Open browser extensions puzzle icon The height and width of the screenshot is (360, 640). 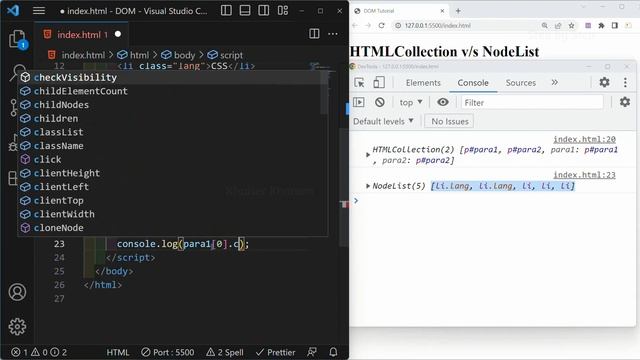[601, 25]
